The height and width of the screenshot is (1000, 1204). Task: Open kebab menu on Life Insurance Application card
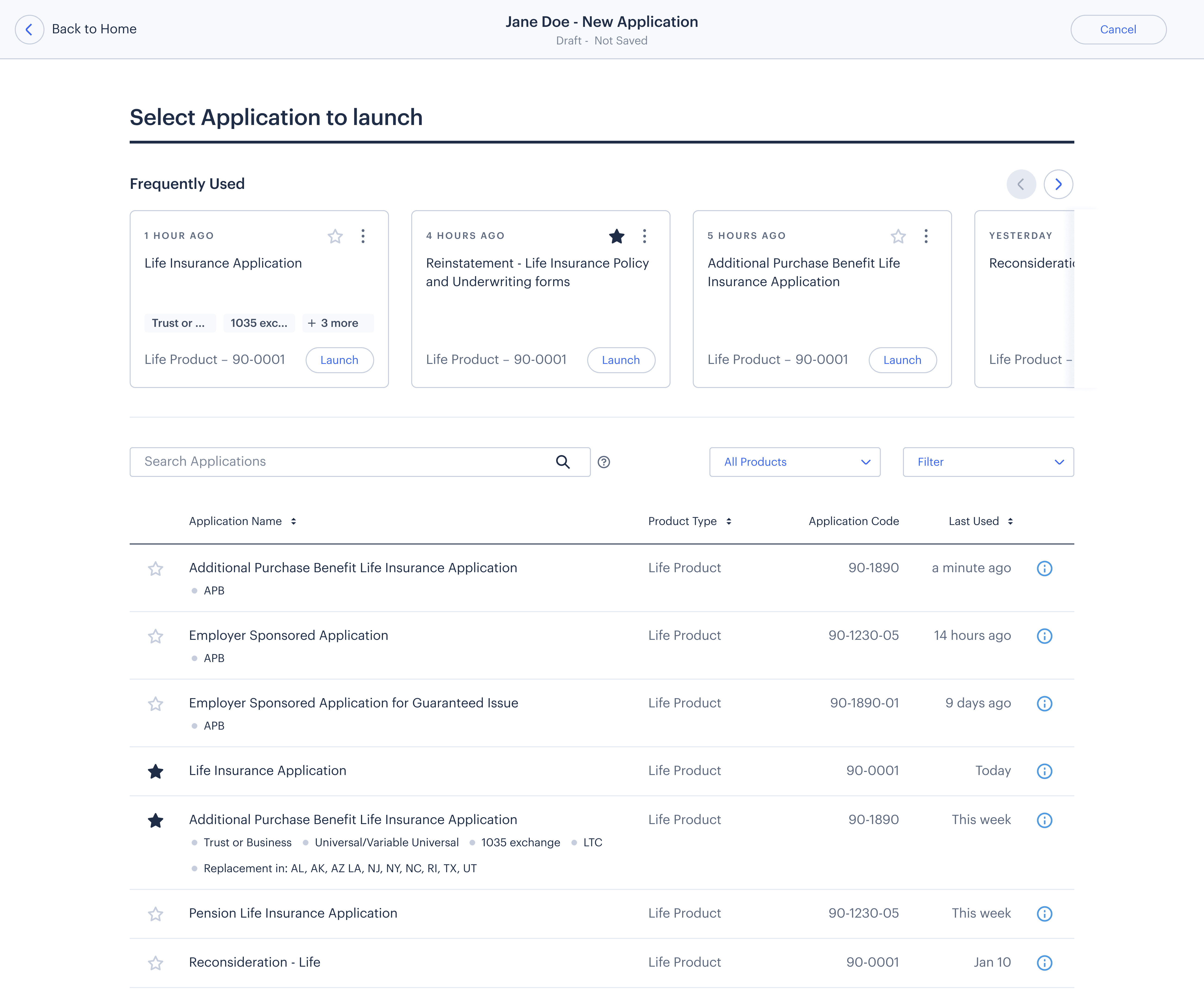363,236
